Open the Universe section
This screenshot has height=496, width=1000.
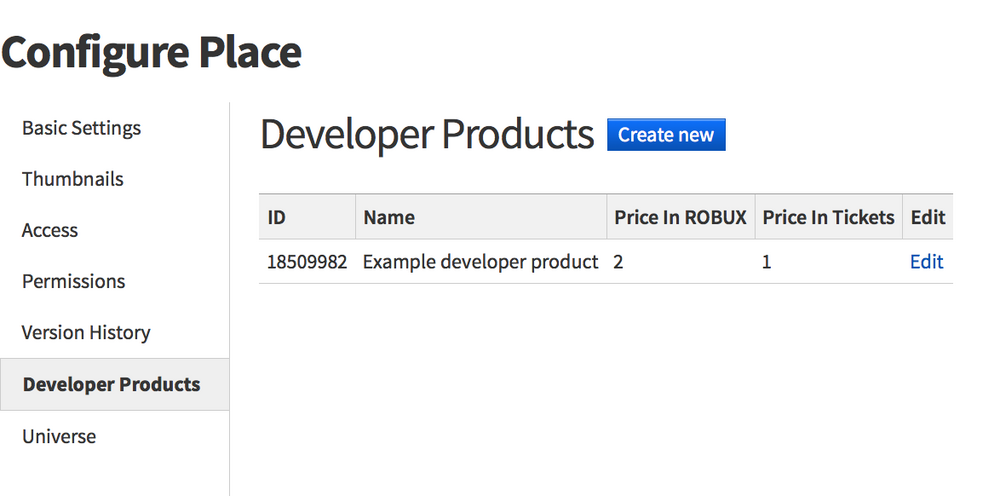[x=59, y=437]
